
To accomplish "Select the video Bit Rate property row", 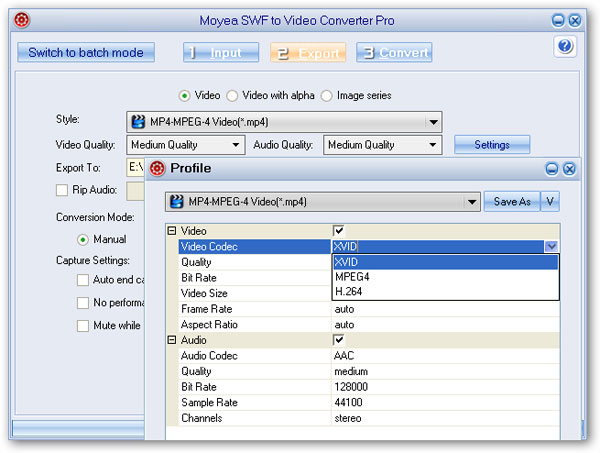I will coord(254,278).
